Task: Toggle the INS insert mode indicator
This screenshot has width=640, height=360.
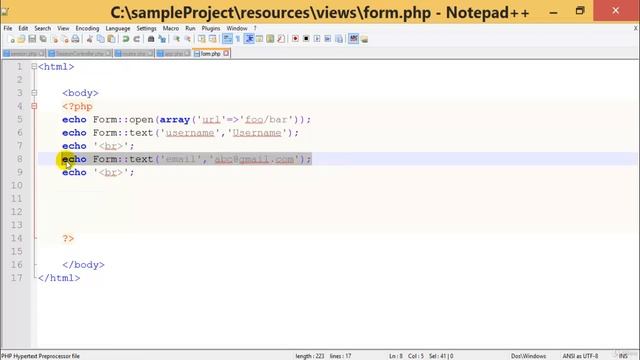Action: click(623, 356)
